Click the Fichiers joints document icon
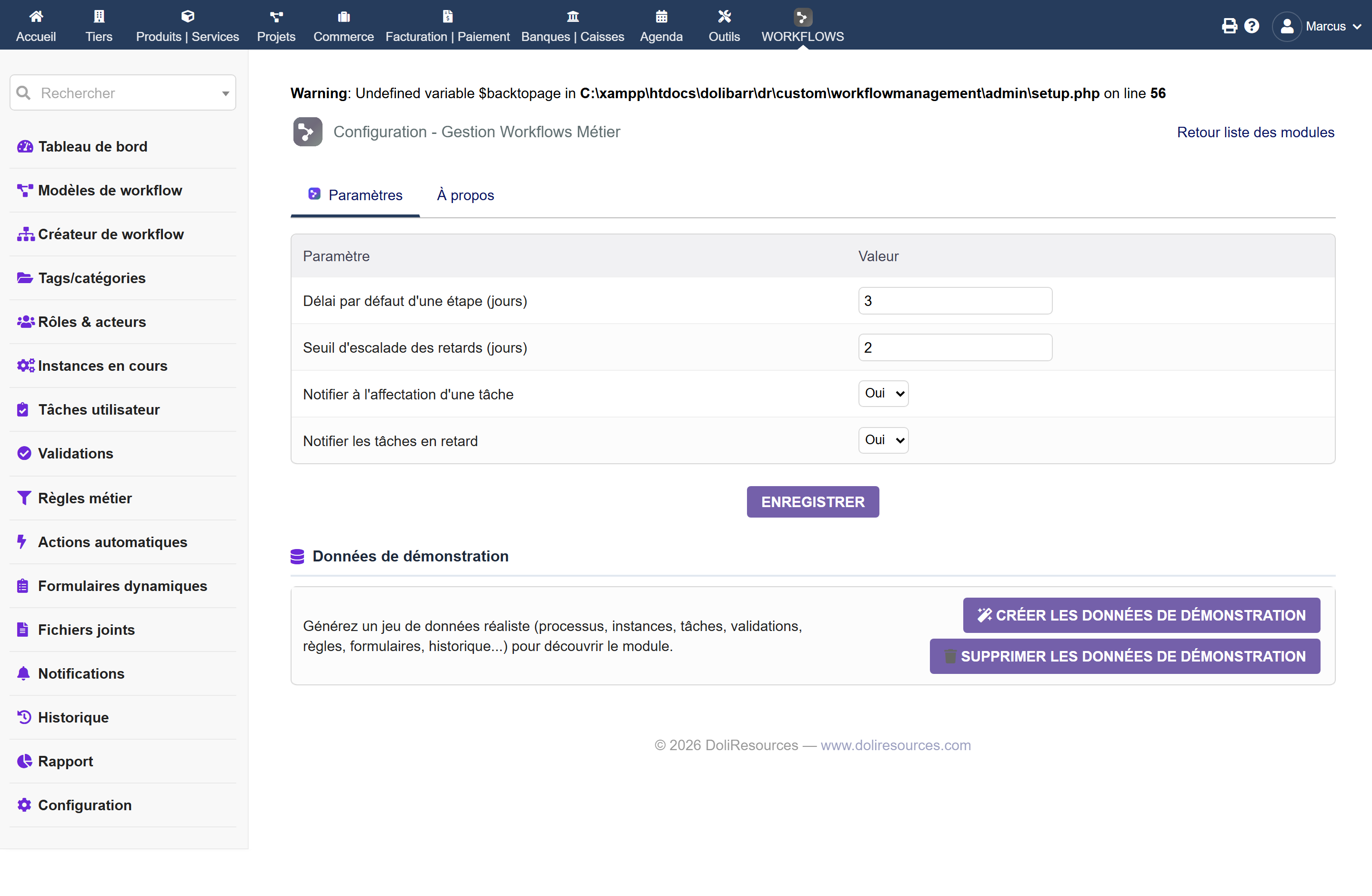This screenshot has width=1372, height=896. click(x=22, y=630)
